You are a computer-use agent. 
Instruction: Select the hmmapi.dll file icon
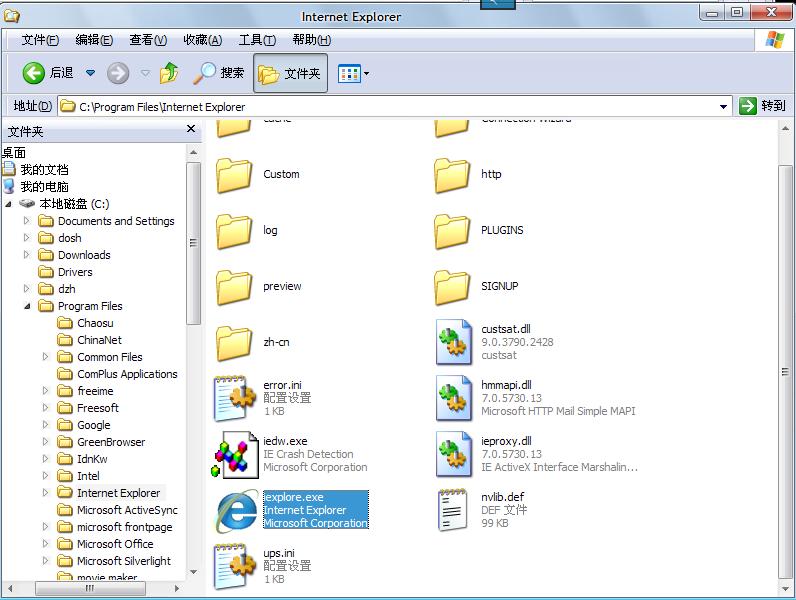tap(454, 398)
